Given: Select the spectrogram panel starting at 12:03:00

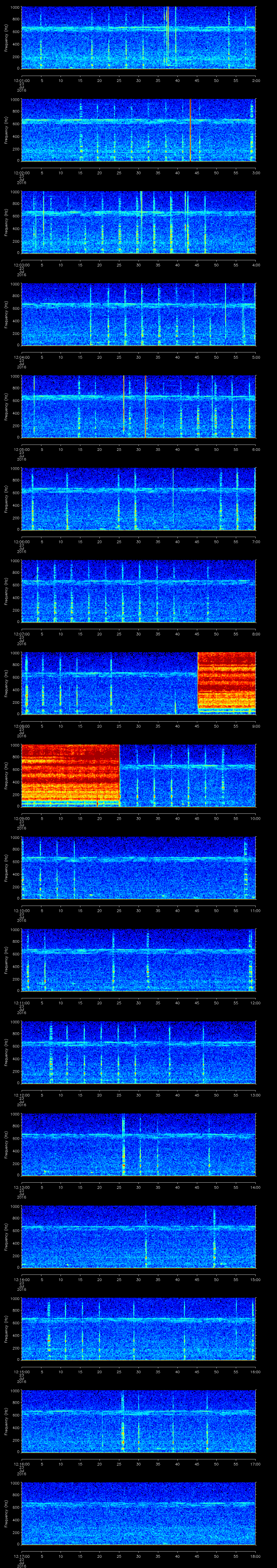Looking at the screenshot, I should click(x=138, y=222).
